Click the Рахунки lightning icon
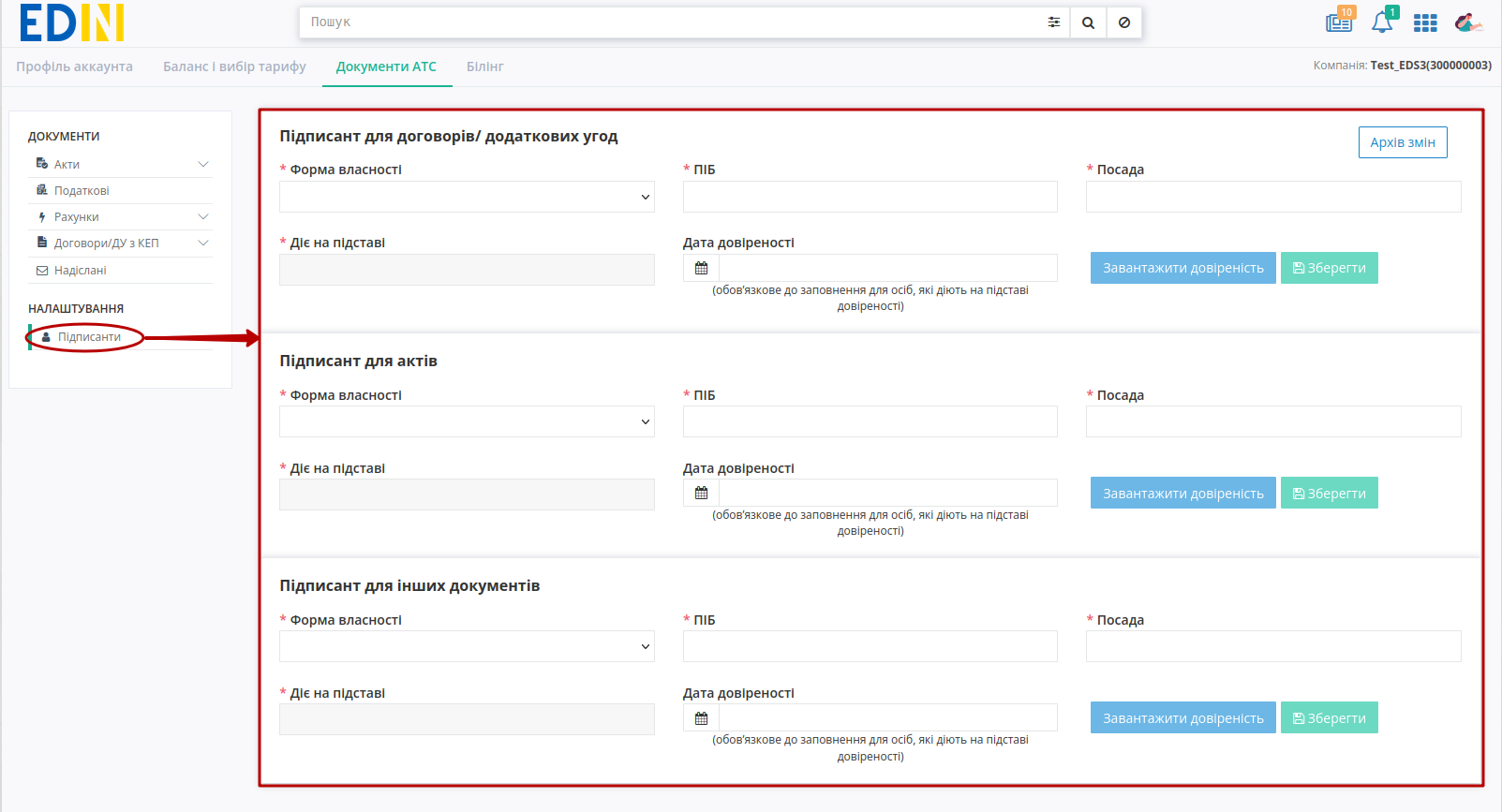The height and width of the screenshot is (812, 1502). (42, 216)
